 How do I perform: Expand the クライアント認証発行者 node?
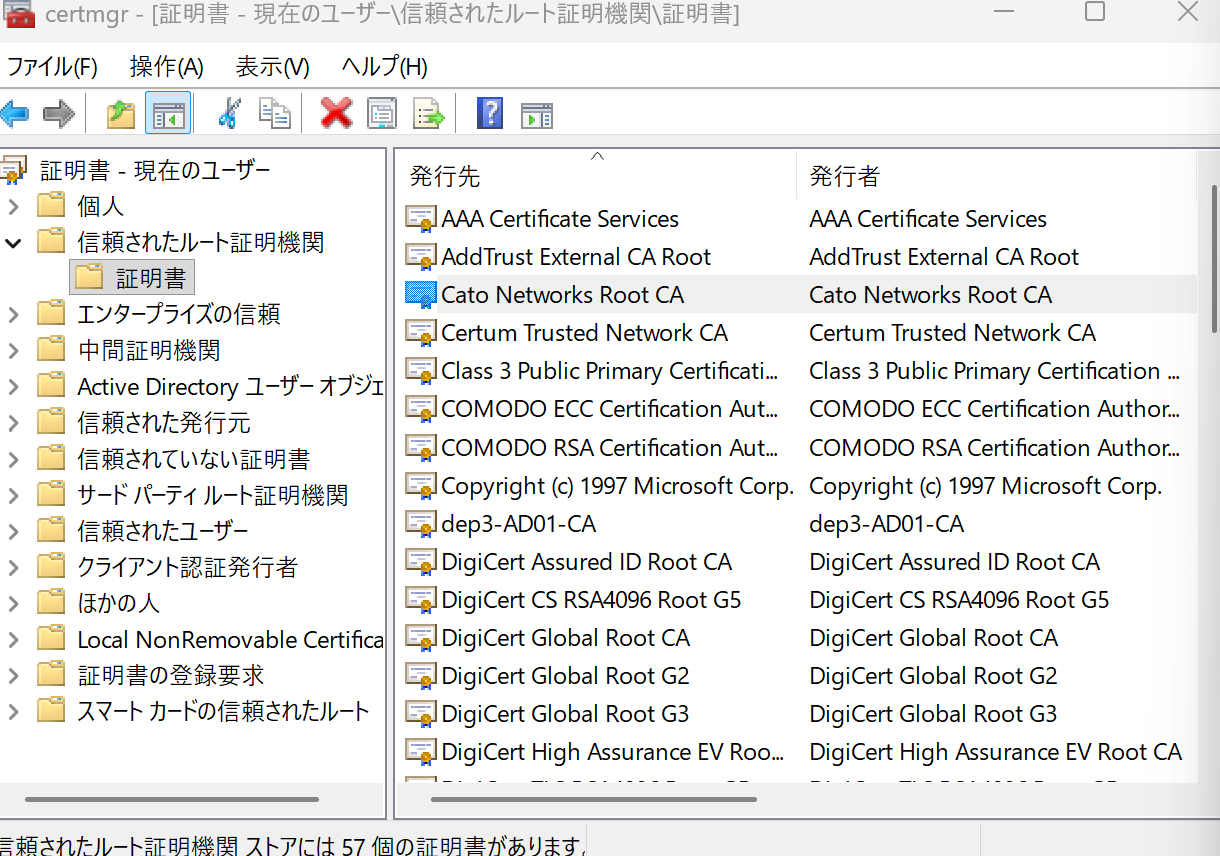[x=13, y=568]
